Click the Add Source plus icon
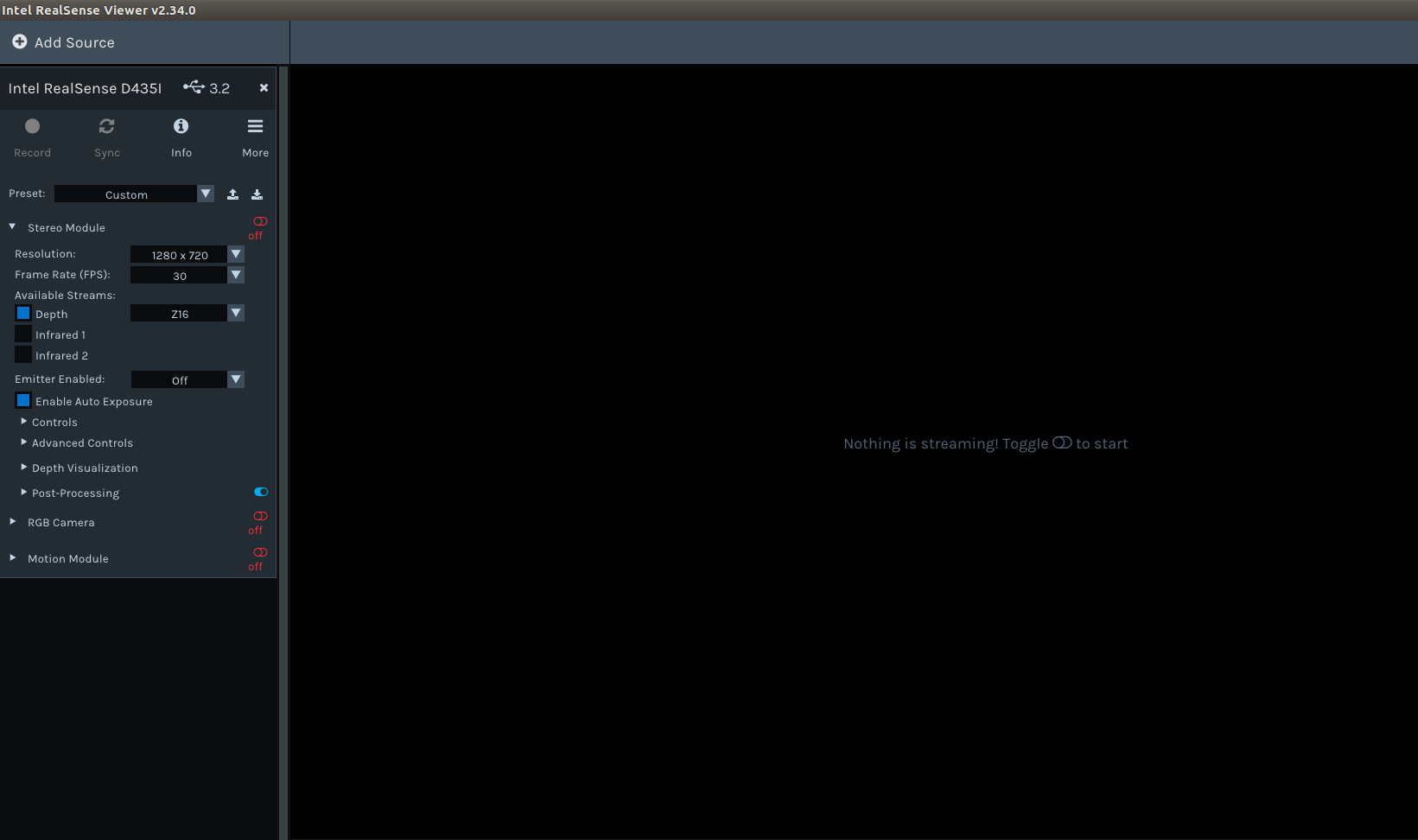This screenshot has height=840, width=1418. 20,41
